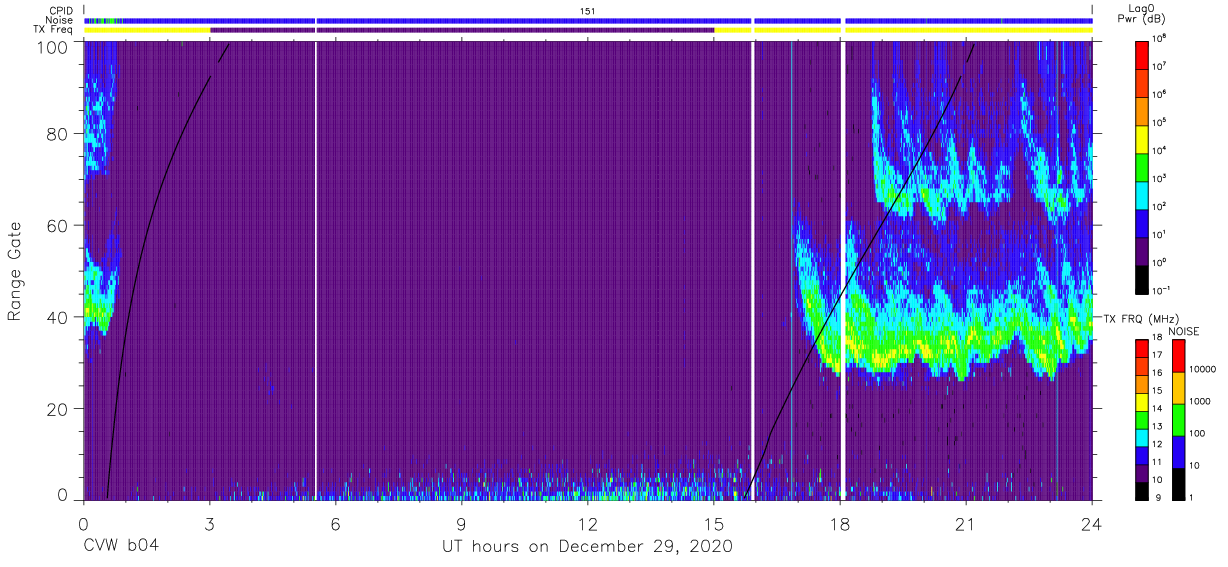Click the NOISE legend value 100

(1199, 434)
